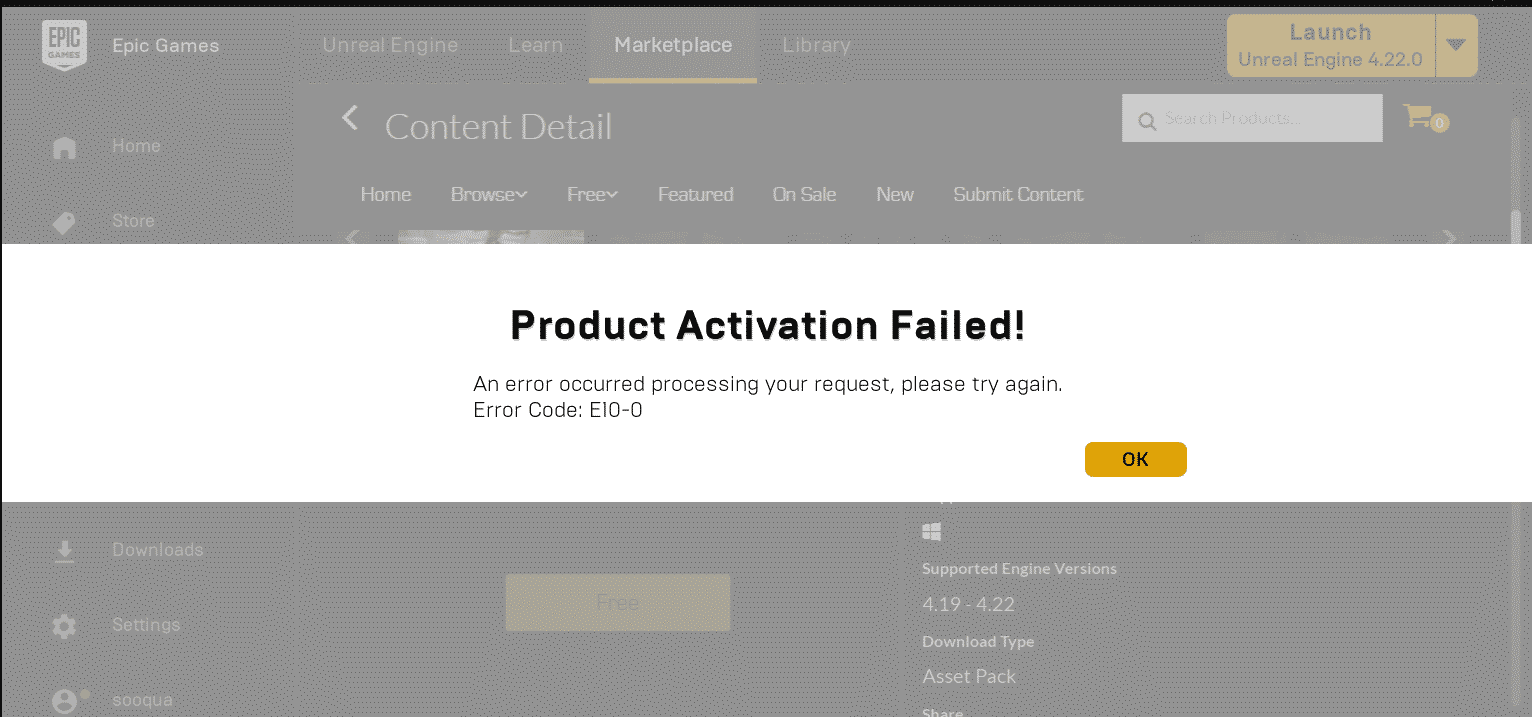Open Home via the house icon
The height and width of the screenshot is (717, 1532).
point(64,148)
